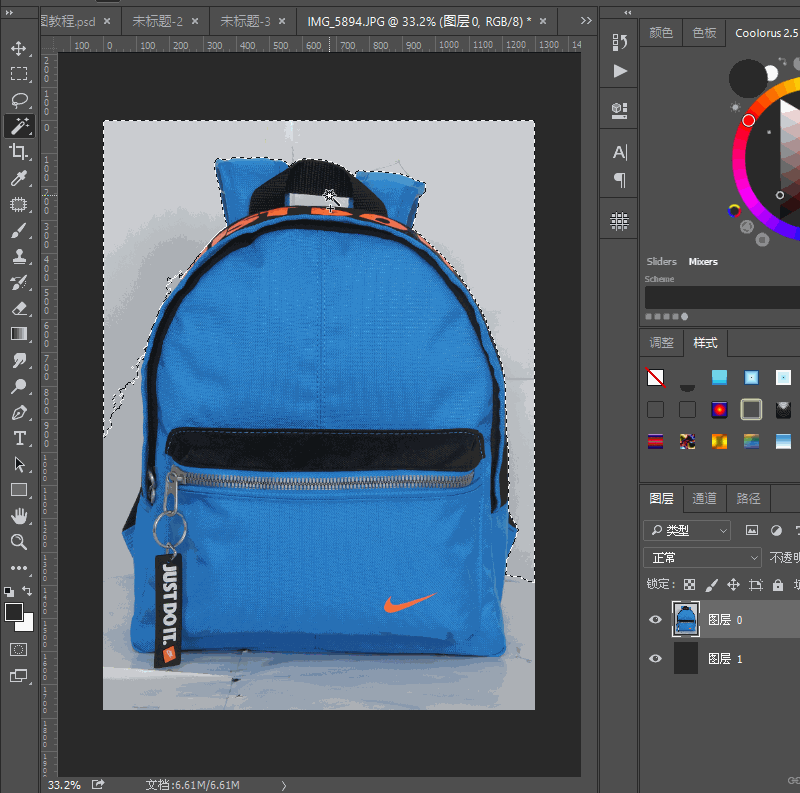Select the Crop tool
This screenshot has width=800, height=793.
tap(19, 152)
